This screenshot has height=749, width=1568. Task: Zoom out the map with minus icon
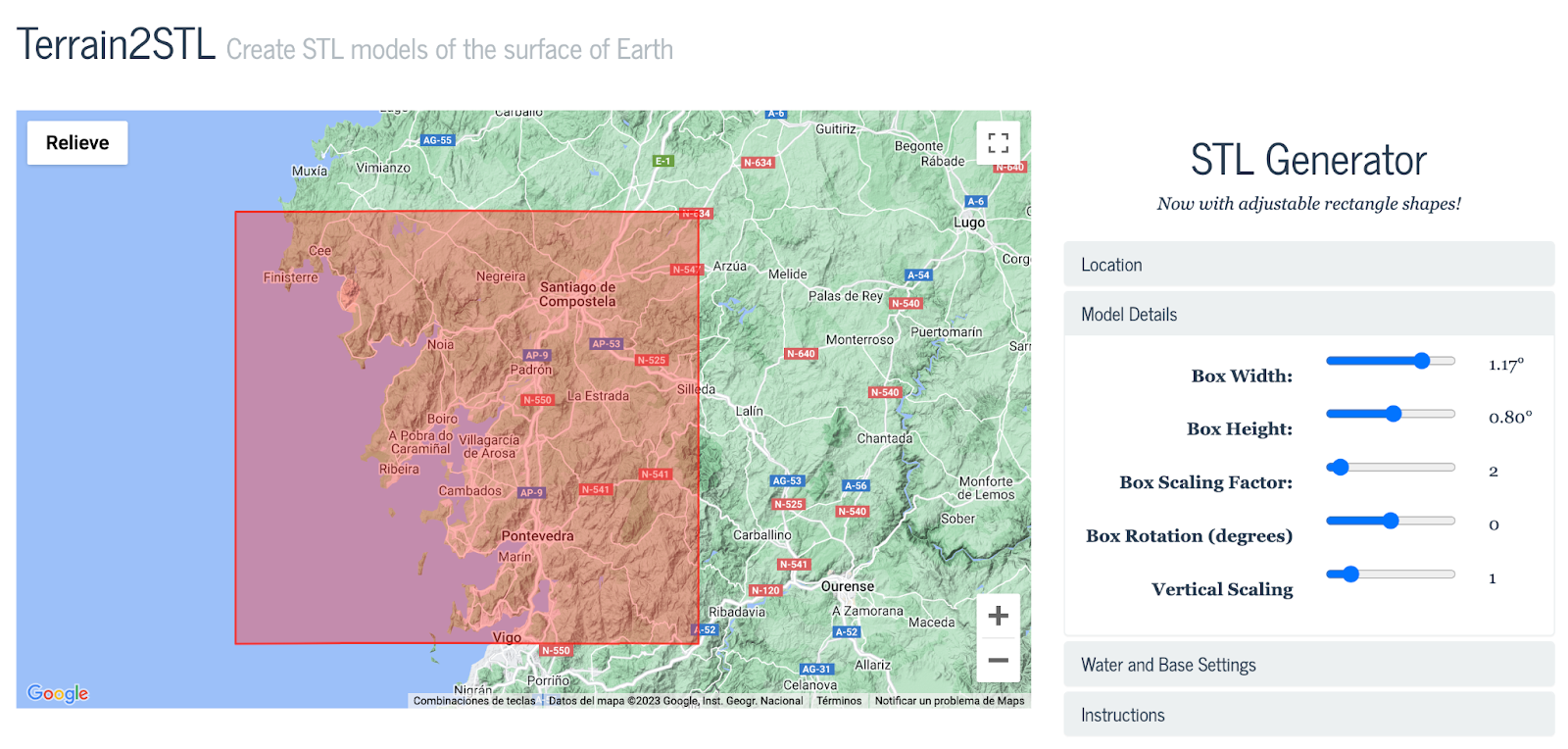pyautogui.click(x=998, y=660)
